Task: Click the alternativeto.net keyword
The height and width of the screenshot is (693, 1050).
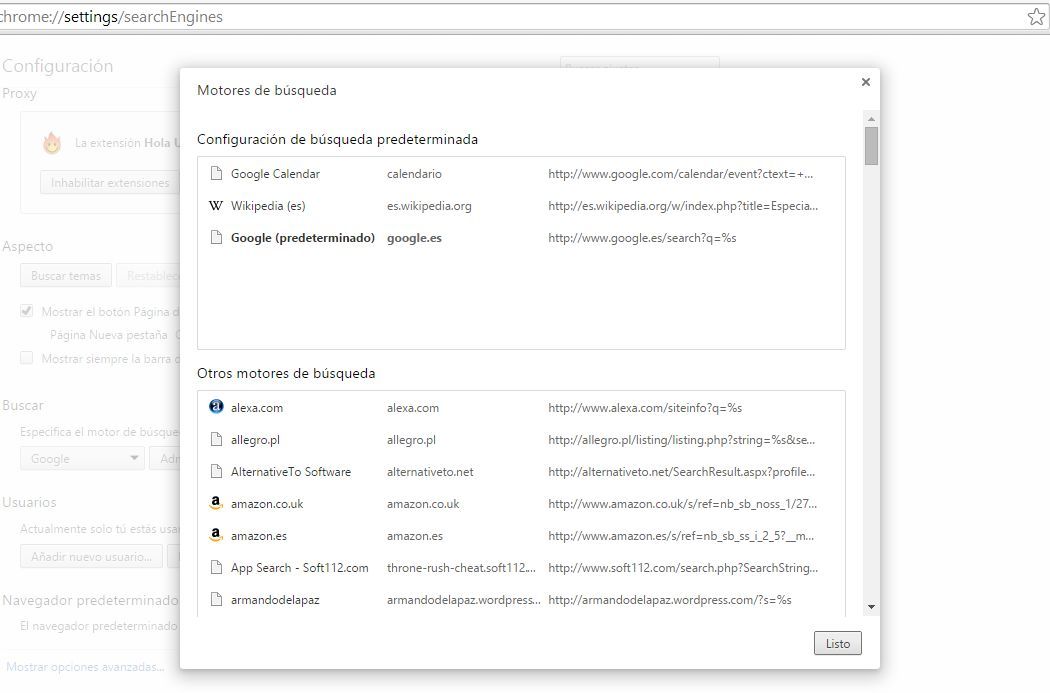Action: pos(430,472)
